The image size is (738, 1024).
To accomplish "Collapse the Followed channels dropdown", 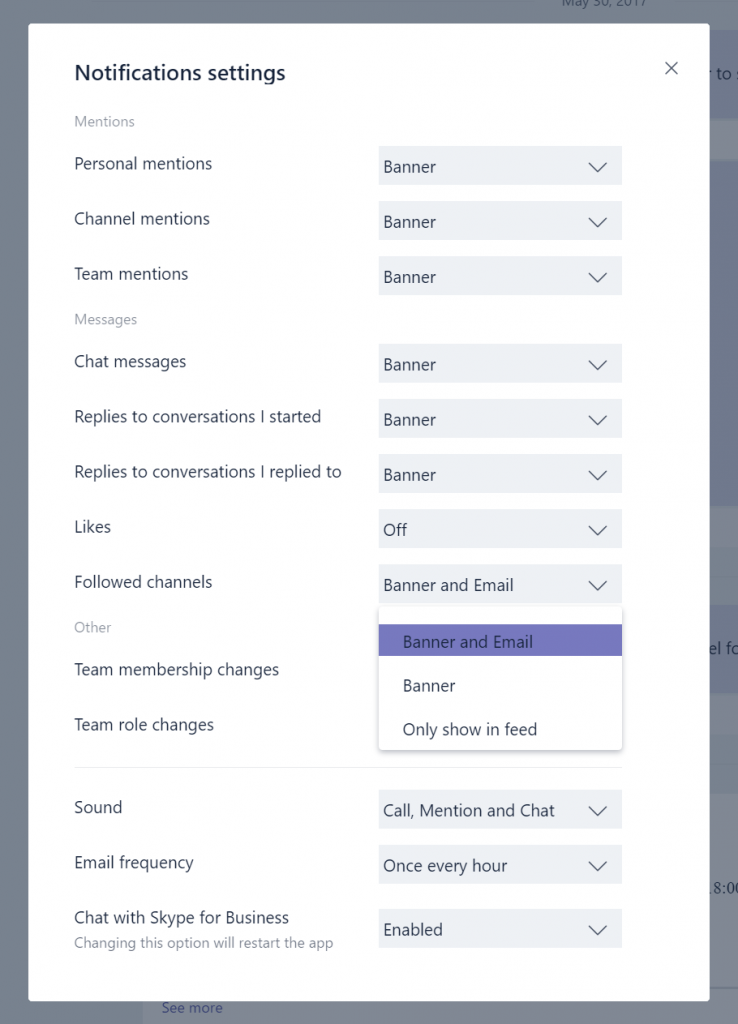I will pyautogui.click(x=500, y=584).
